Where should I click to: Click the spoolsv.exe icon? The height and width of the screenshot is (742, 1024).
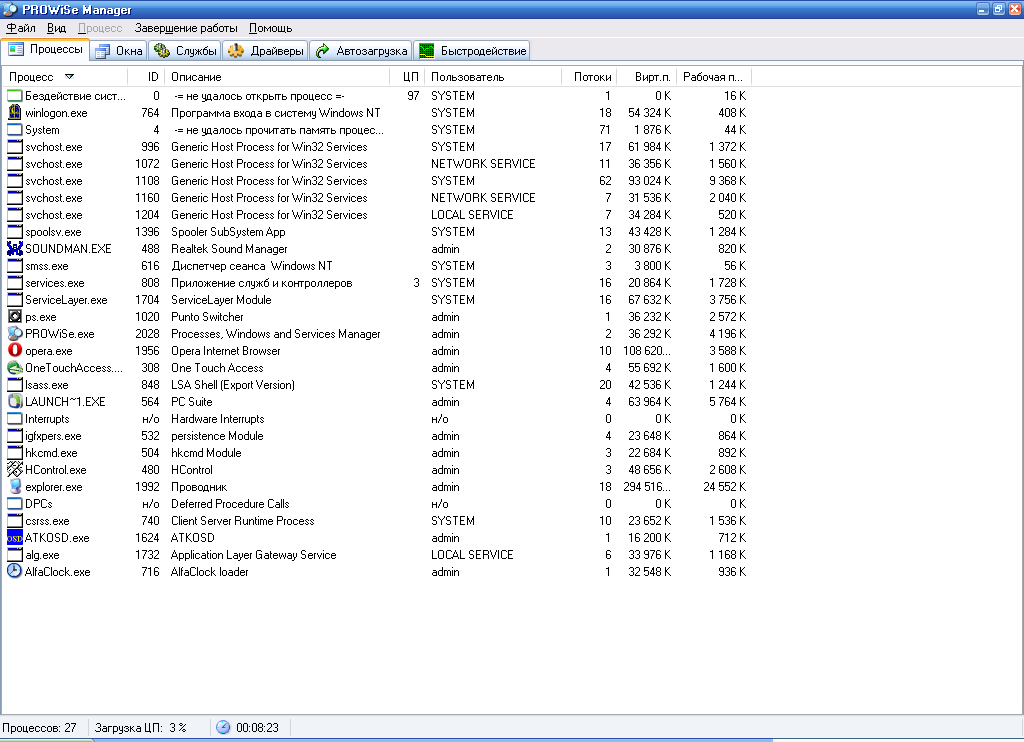pyautogui.click(x=14, y=231)
